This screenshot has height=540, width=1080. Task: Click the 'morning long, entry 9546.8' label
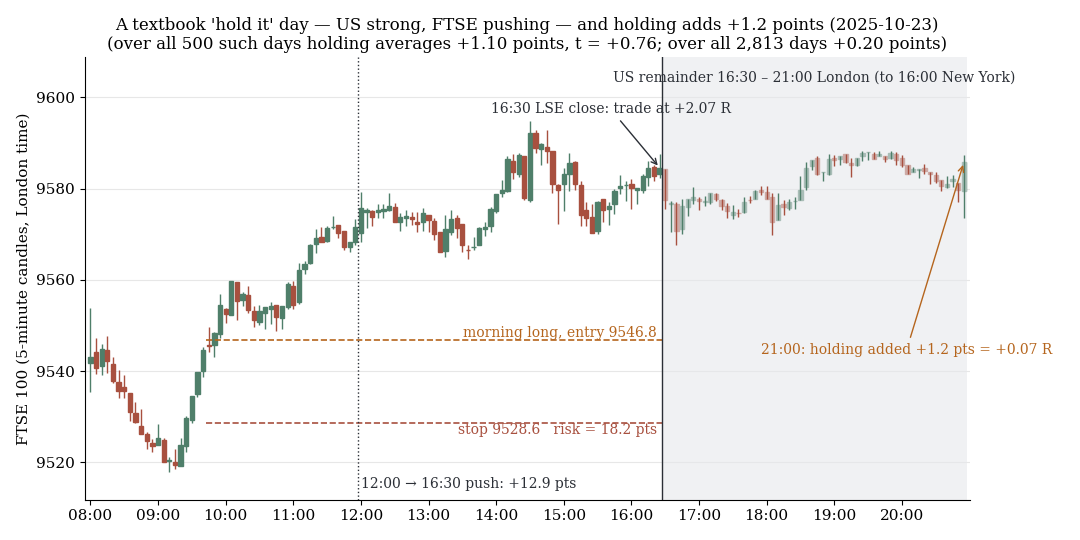[x=559, y=332]
